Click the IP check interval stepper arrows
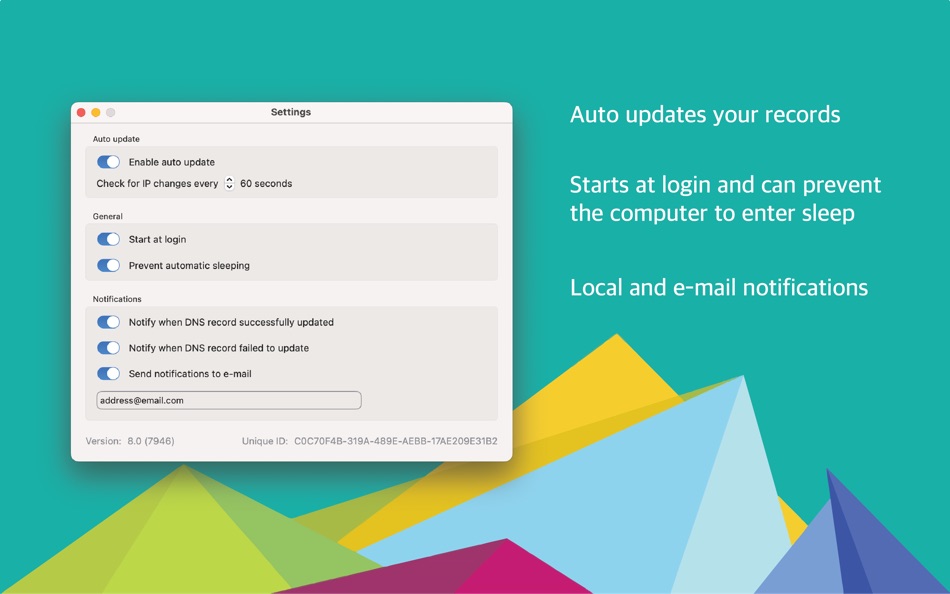This screenshot has width=950, height=594. pos(229,183)
